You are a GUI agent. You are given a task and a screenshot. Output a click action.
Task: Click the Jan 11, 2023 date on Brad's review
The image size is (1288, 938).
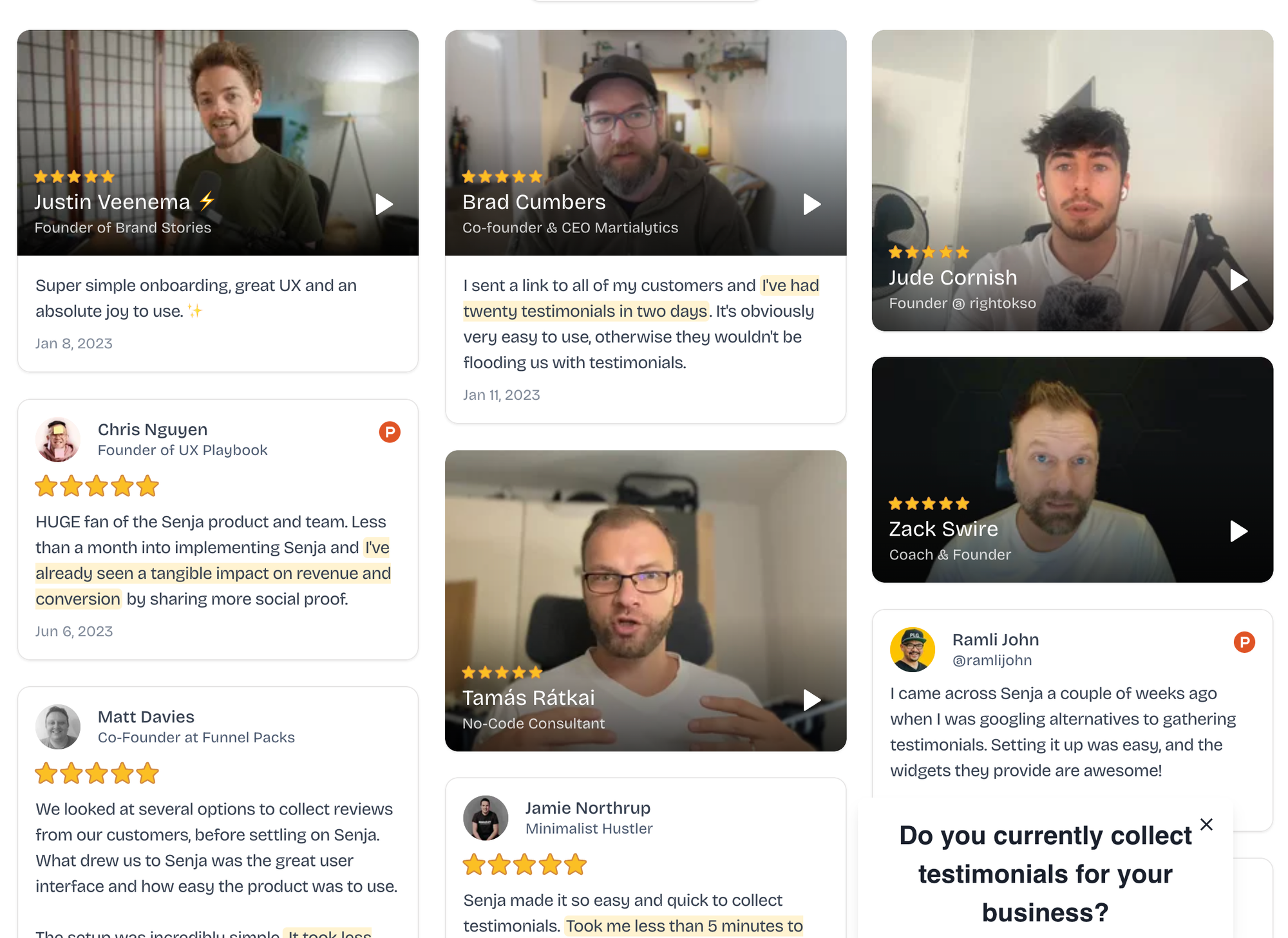[501, 395]
